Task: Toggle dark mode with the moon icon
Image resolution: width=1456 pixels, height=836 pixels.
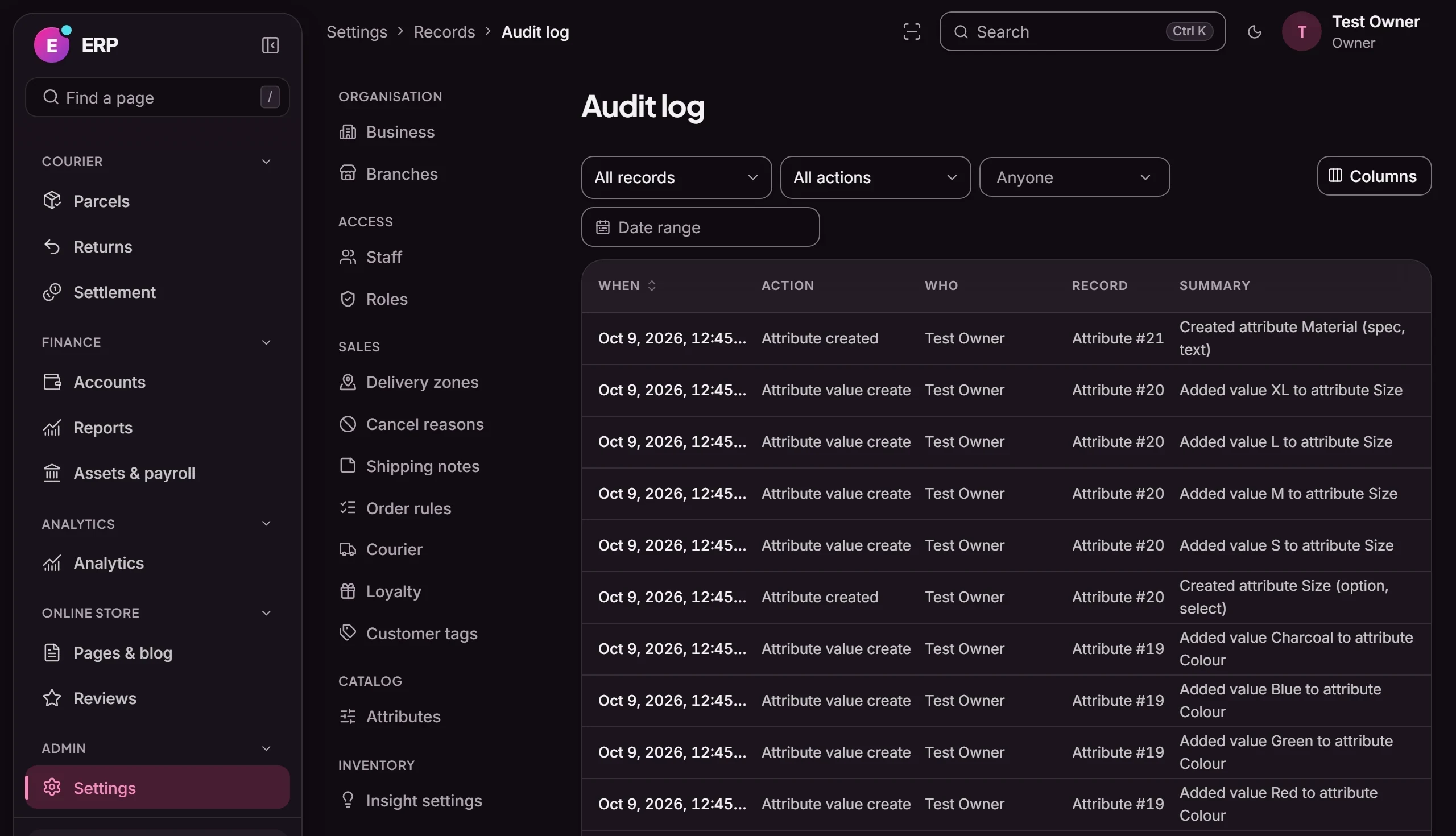Action: click(x=1255, y=32)
